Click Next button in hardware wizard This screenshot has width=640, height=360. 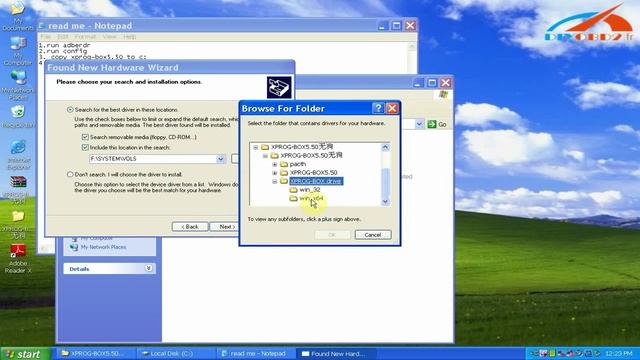click(x=224, y=227)
